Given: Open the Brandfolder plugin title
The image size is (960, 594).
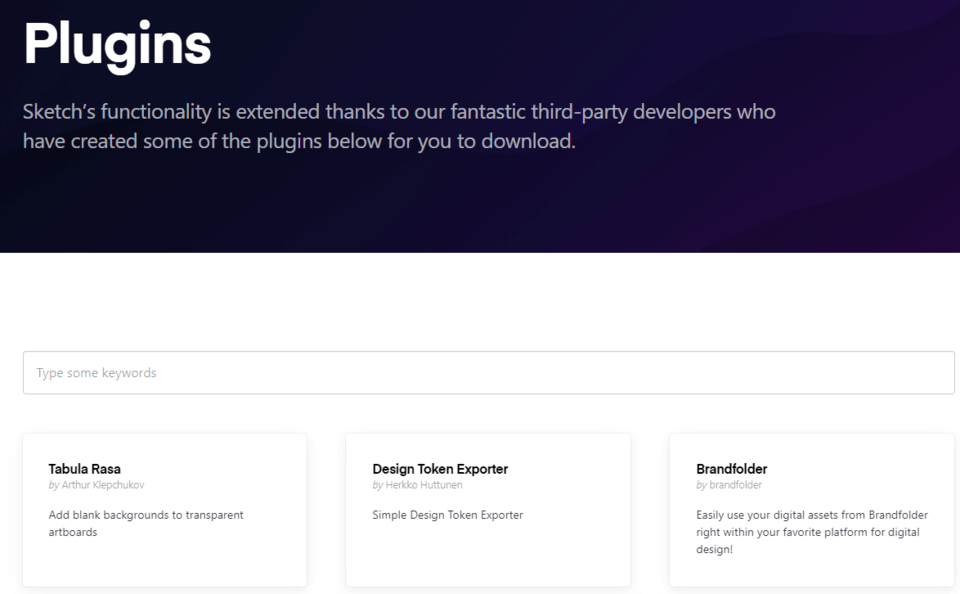Looking at the screenshot, I should (731, 469).
